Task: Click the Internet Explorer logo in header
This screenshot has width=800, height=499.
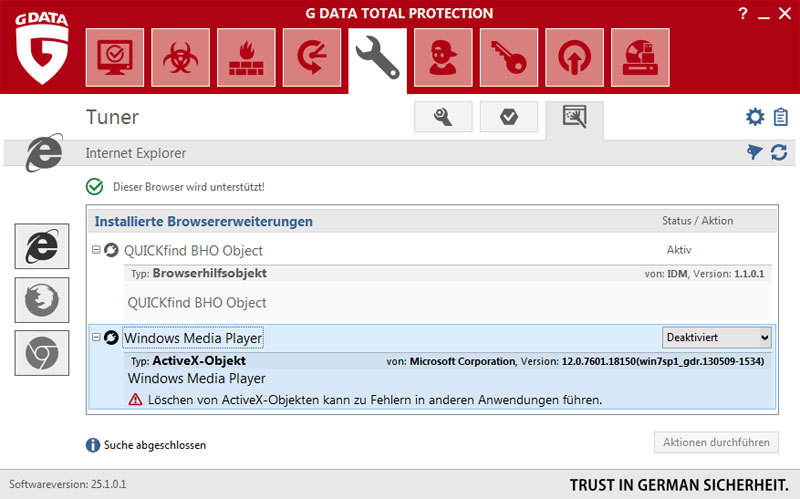Action: pos(44,153)
